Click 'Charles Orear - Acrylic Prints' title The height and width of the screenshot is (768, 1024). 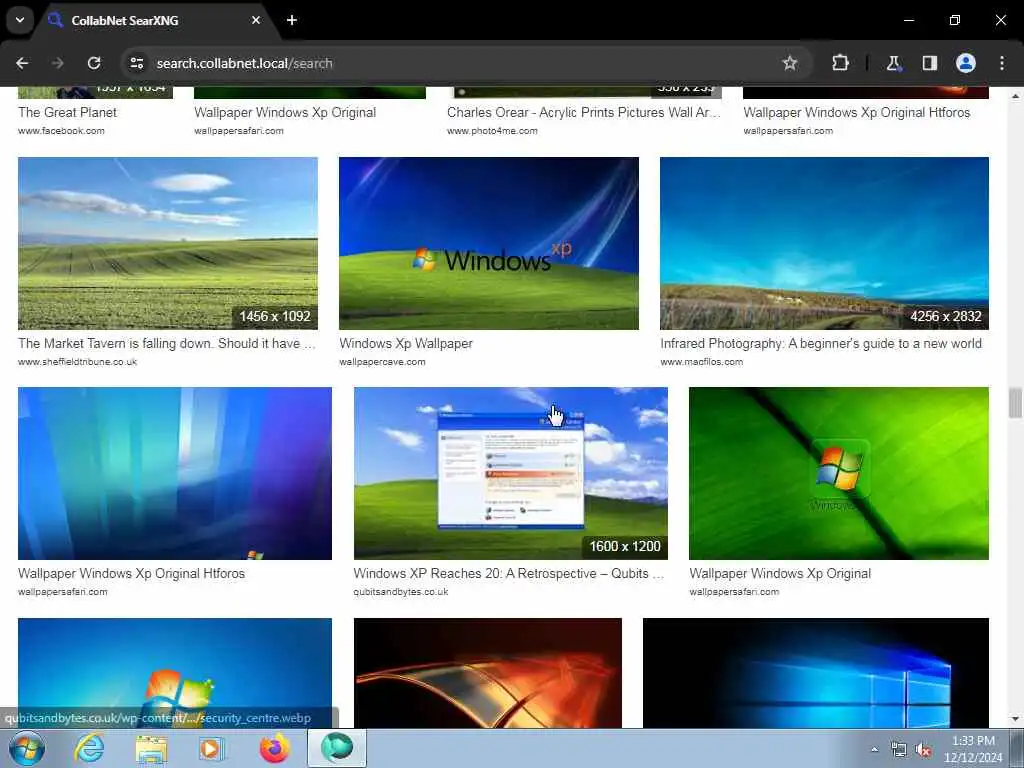(x=584, y=112)
